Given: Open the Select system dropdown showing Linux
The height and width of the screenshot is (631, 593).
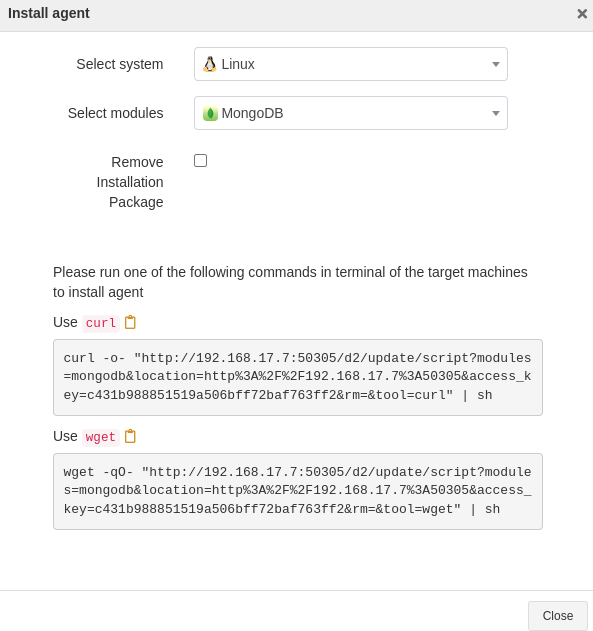Looking at the screenshot, I should point(351,64).
